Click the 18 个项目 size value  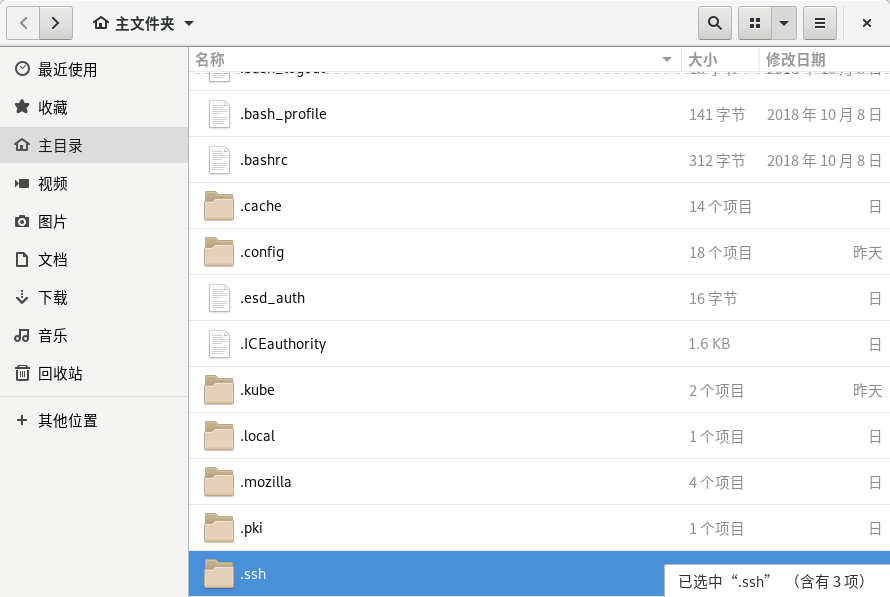720,253
